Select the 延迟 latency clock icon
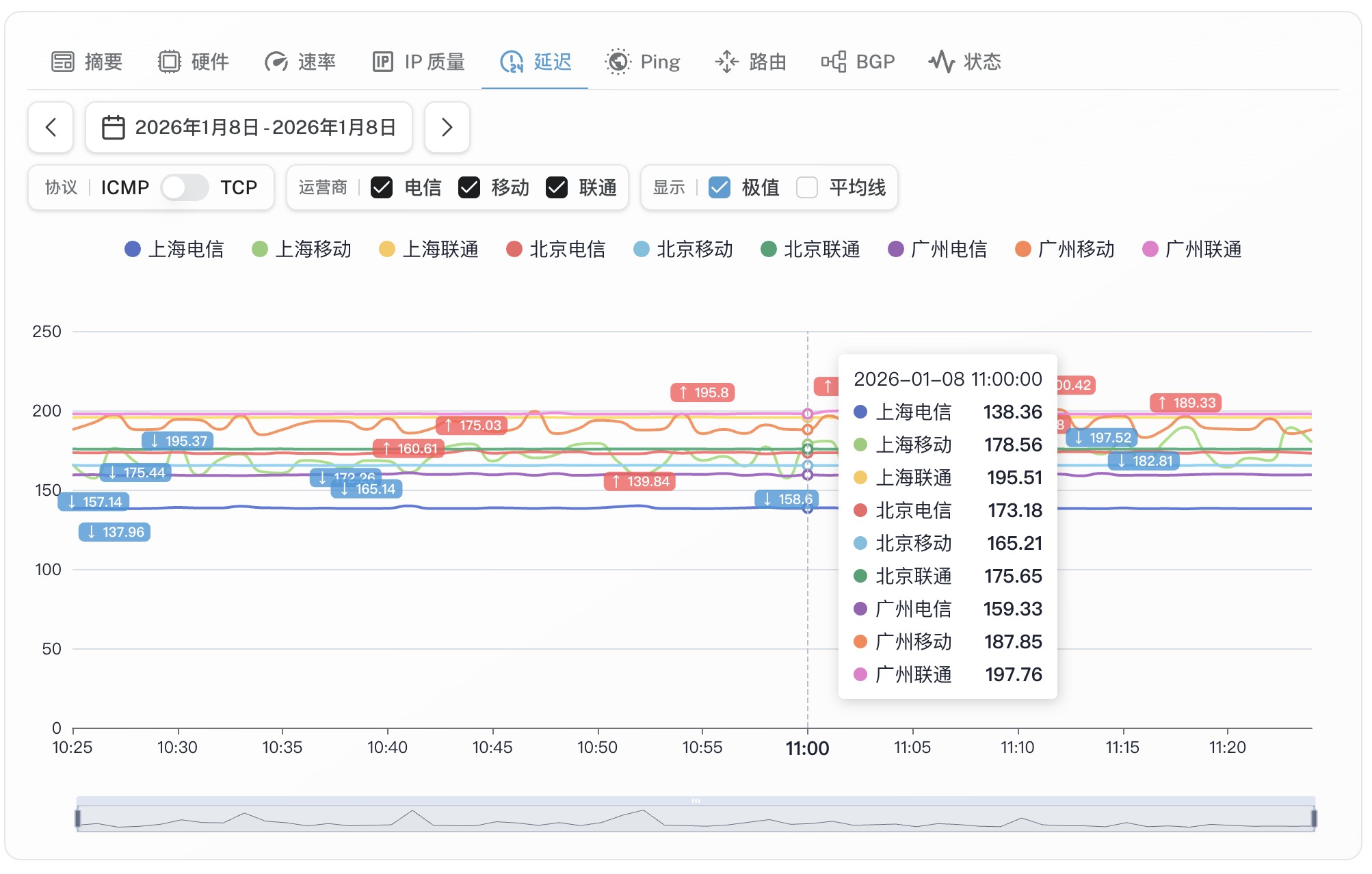Image resolution: width=1372 pixels, height=874 pixels. tap(512, 62)
